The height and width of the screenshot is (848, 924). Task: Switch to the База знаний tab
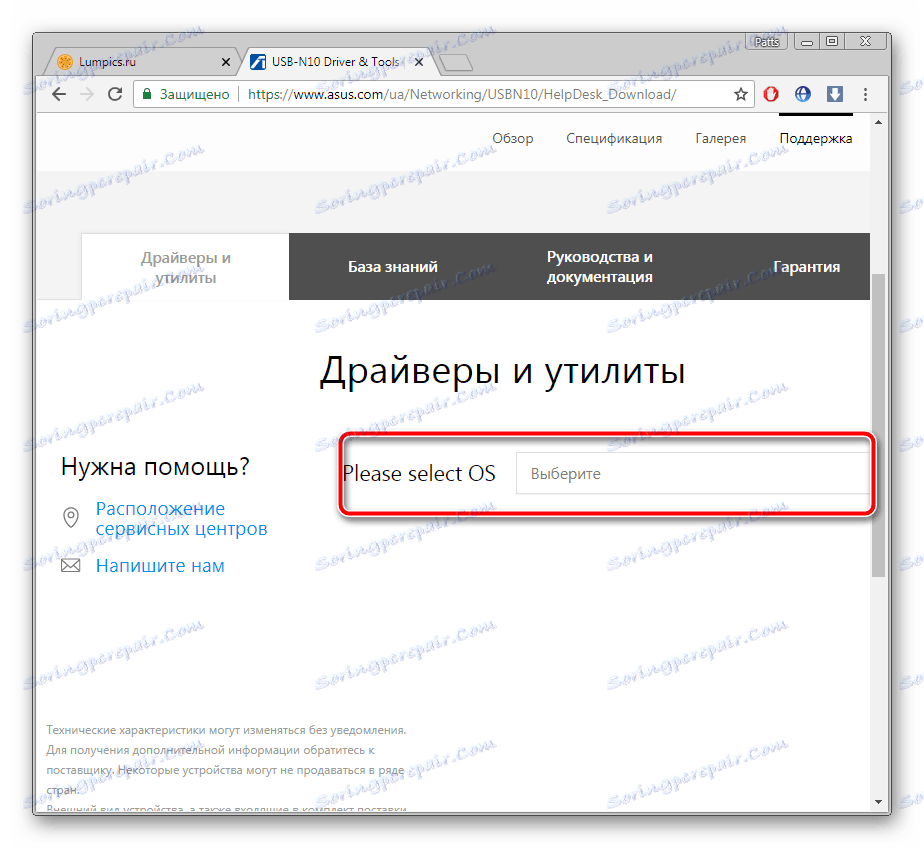point(393,267)
